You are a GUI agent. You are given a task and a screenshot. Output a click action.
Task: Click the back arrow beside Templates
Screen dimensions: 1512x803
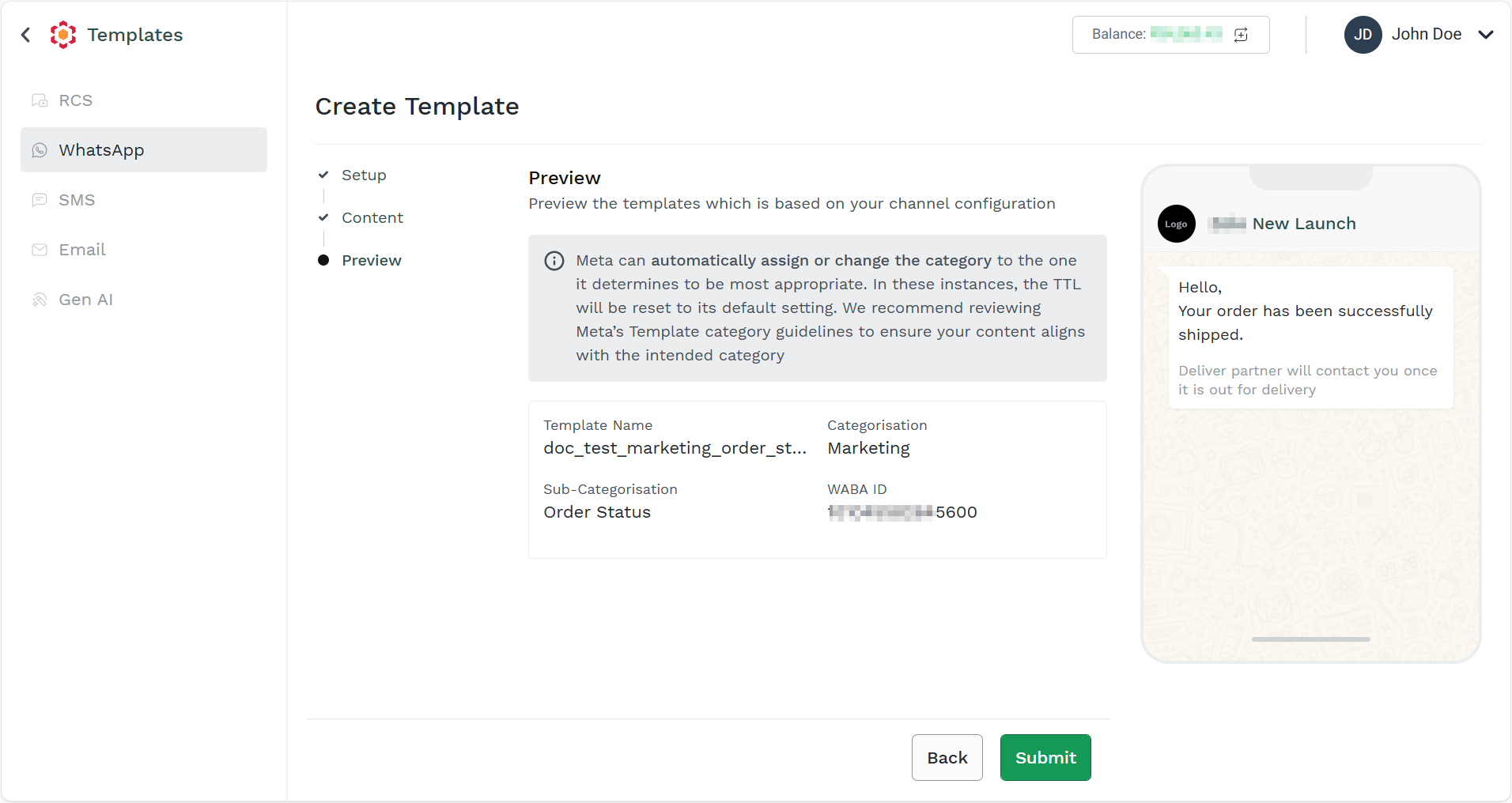pos(26,35)
